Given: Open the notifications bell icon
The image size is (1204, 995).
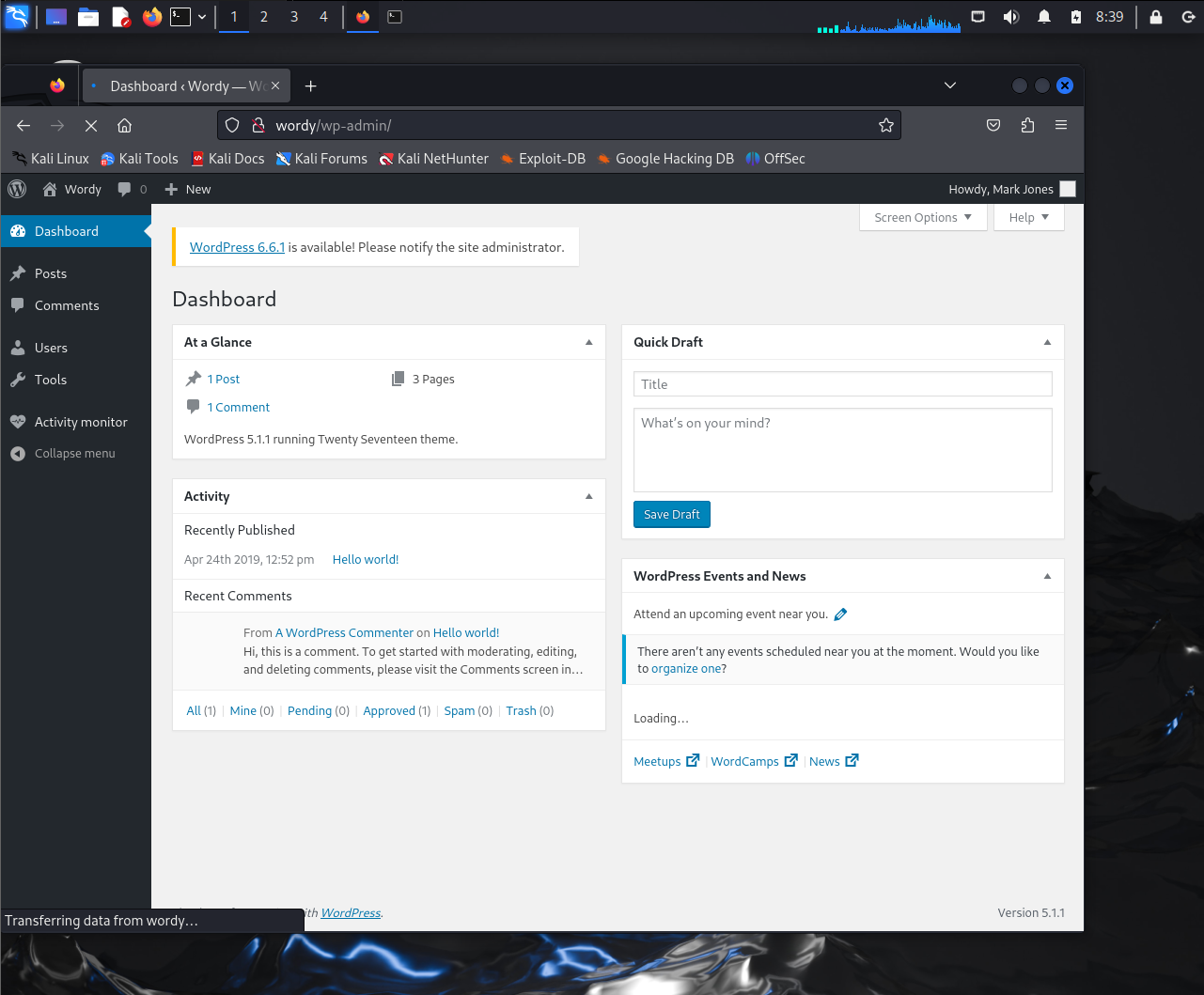Looking at the screenshot, I should coord(1044,17).
